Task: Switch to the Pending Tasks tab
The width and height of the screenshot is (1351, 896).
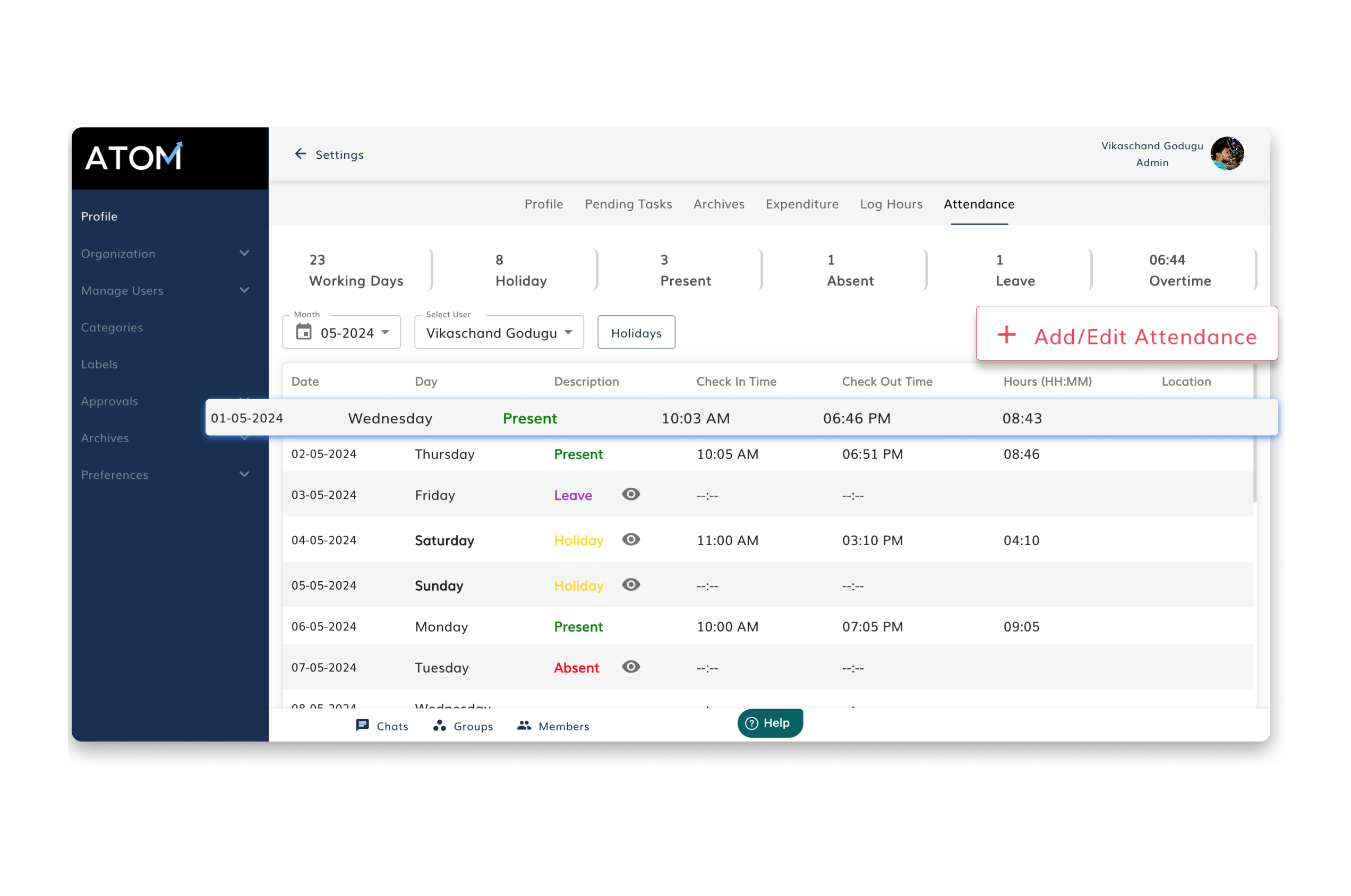Action: click(628, 204)
